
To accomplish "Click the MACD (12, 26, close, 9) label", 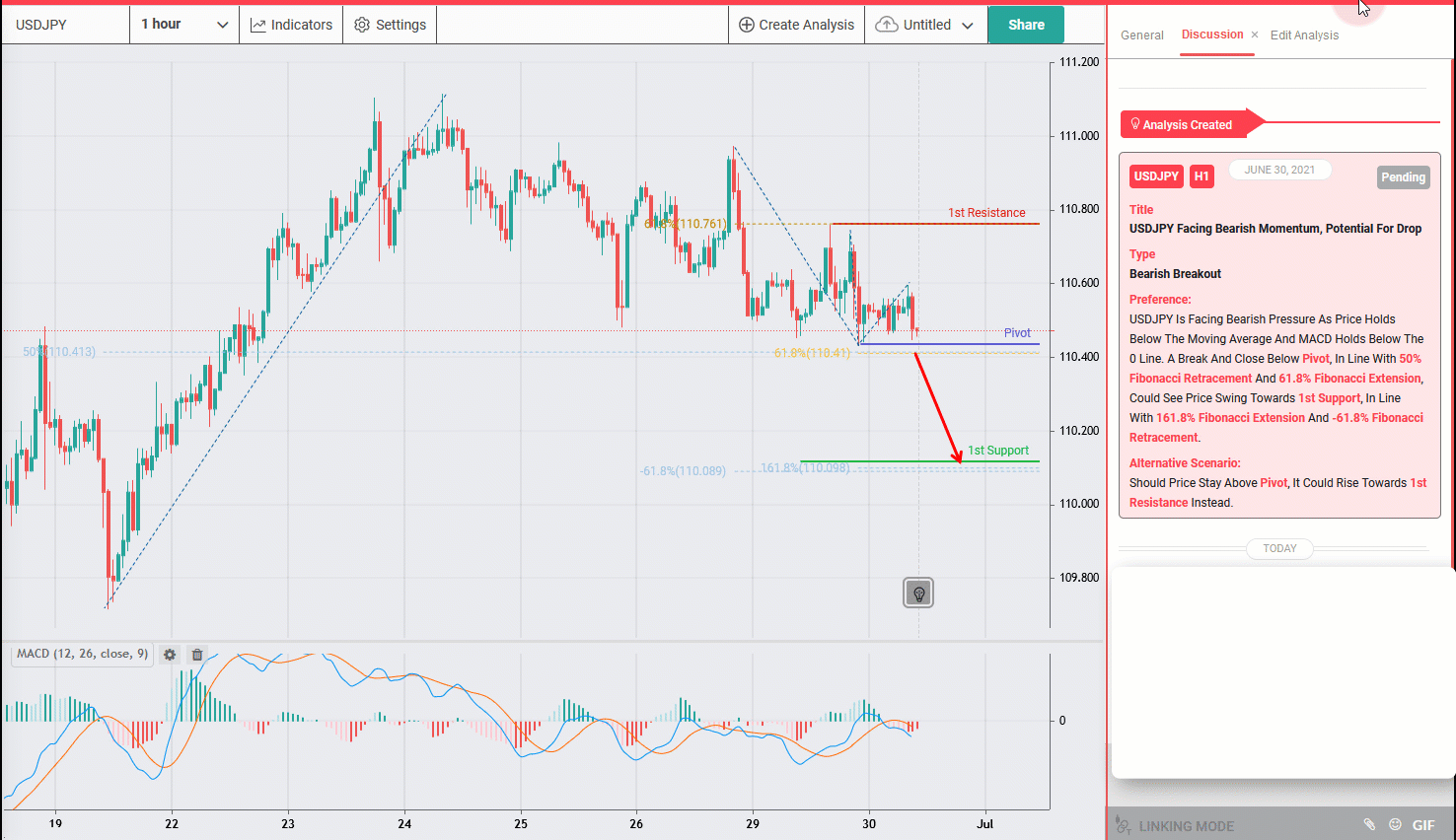I will 82,654.
